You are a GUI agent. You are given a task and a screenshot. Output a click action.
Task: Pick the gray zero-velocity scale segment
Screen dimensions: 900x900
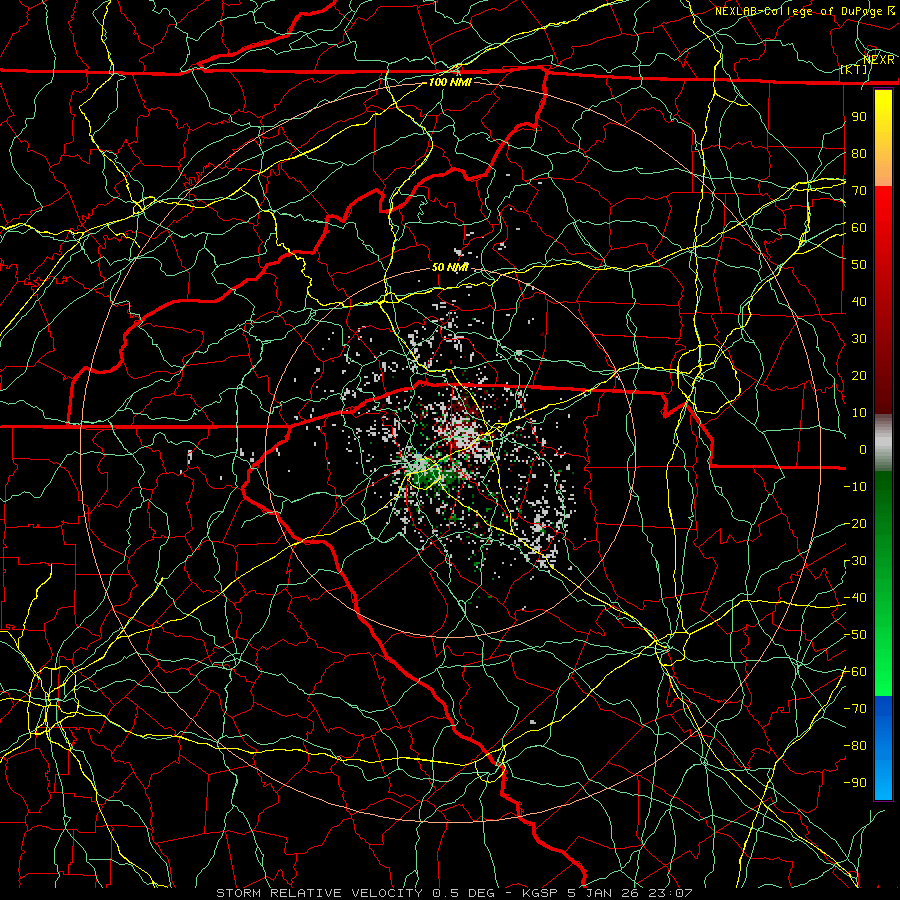(x=883, y=442)
